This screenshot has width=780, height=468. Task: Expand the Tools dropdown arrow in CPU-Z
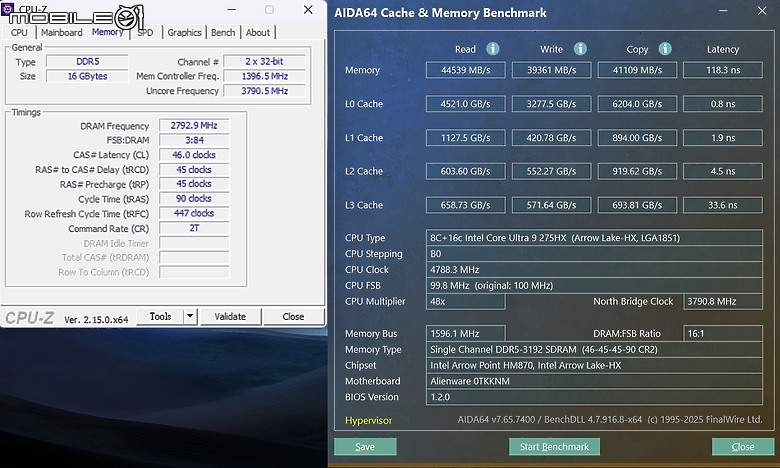pyautogui.click(x=191, y=316)
